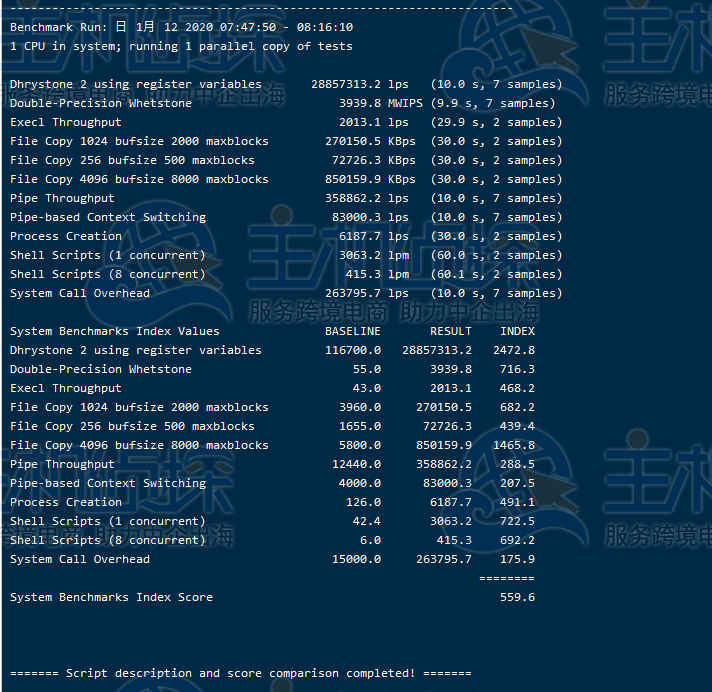712x692 pixels.
Task: Select the 3063.2 lpm Shell Scripts value
Action: 373,255
